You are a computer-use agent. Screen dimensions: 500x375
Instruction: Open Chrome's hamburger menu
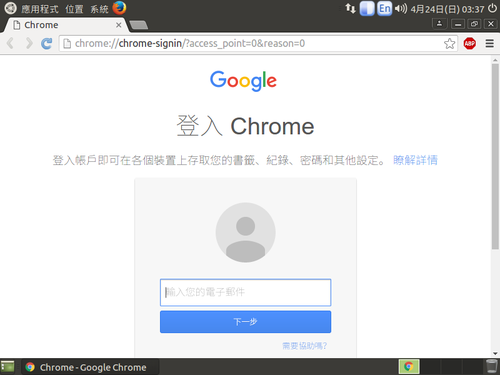[490, 43]
